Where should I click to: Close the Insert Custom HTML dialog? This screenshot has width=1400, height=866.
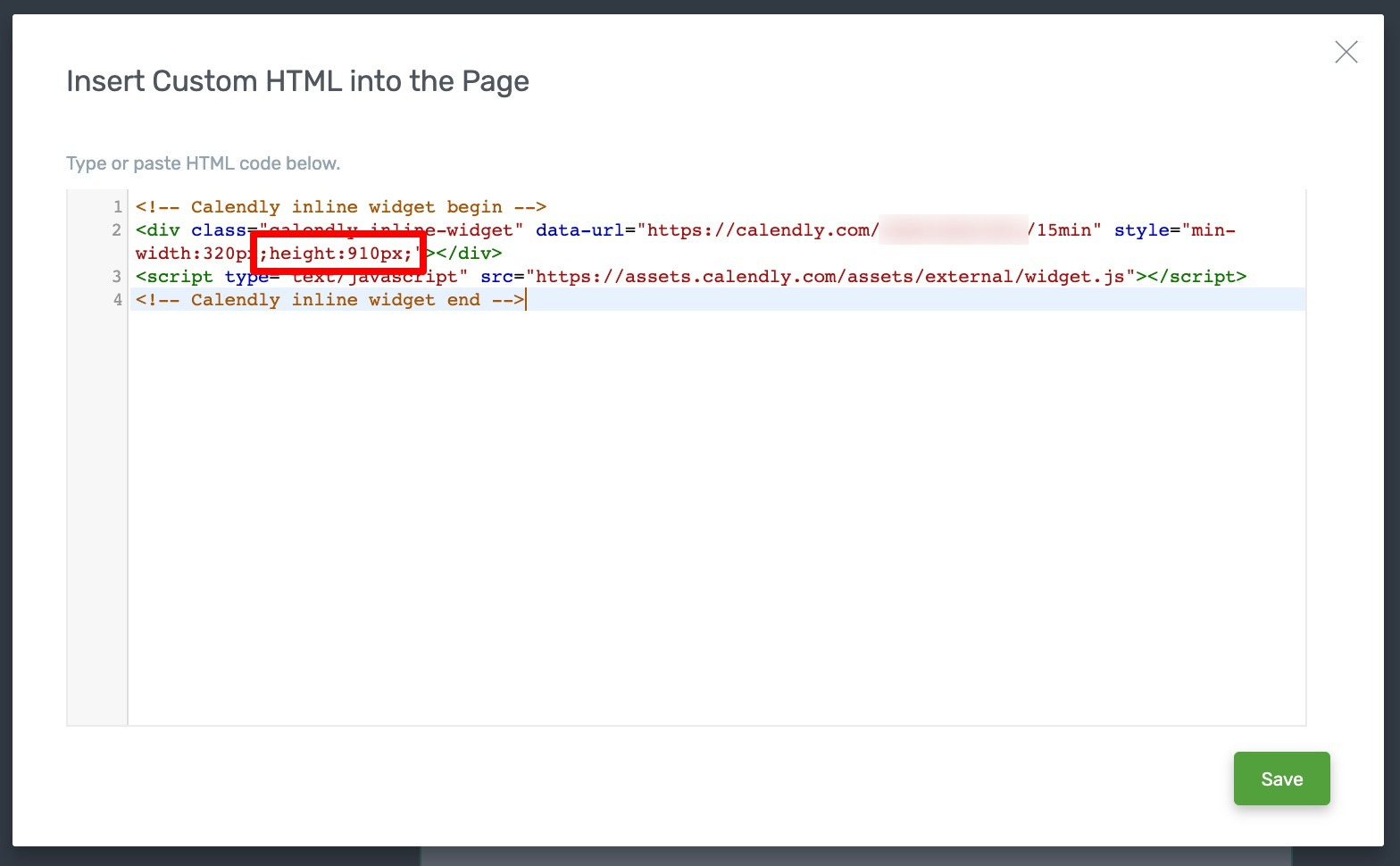pyautogui.click(x=1346, y=53)
